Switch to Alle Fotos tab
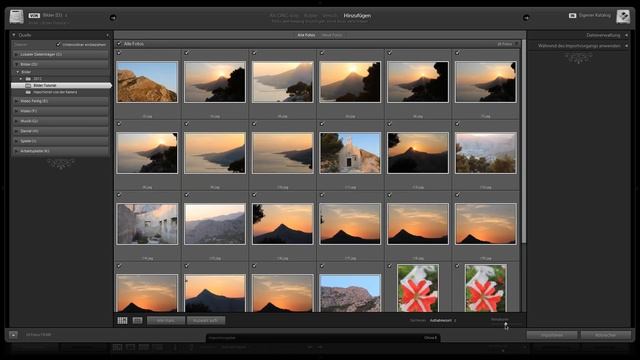The height and width of the screenshot is (360, 640). (306, 35)
